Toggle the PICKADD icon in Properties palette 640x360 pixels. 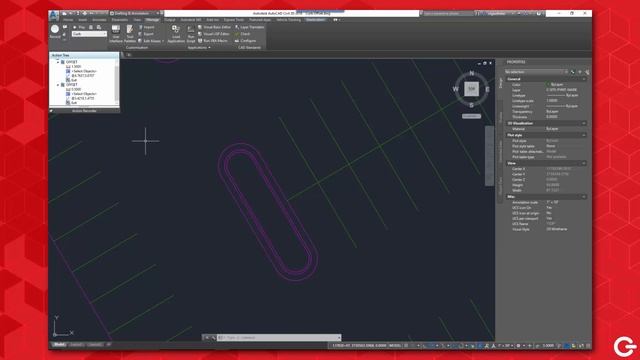[x=572, y=72]
